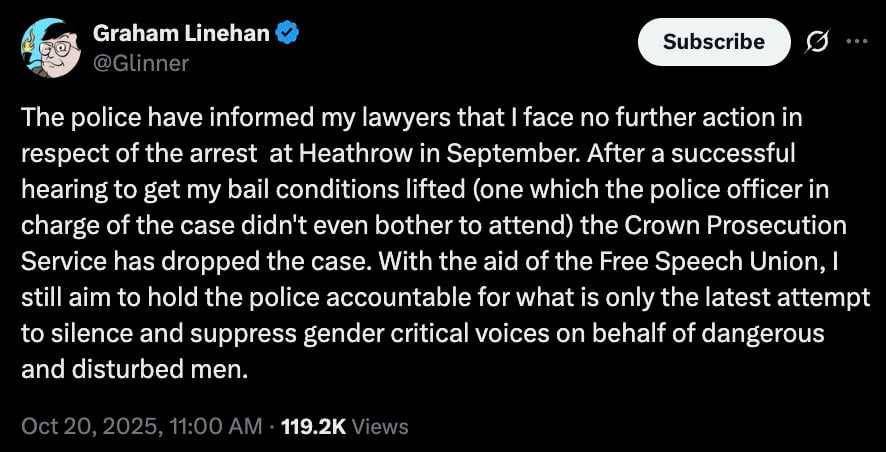The height and width of the screenshot is (452, 886).
Task: Click the blue verified checkmark badge
Action: pyautogui.click(x=289, y=33)
